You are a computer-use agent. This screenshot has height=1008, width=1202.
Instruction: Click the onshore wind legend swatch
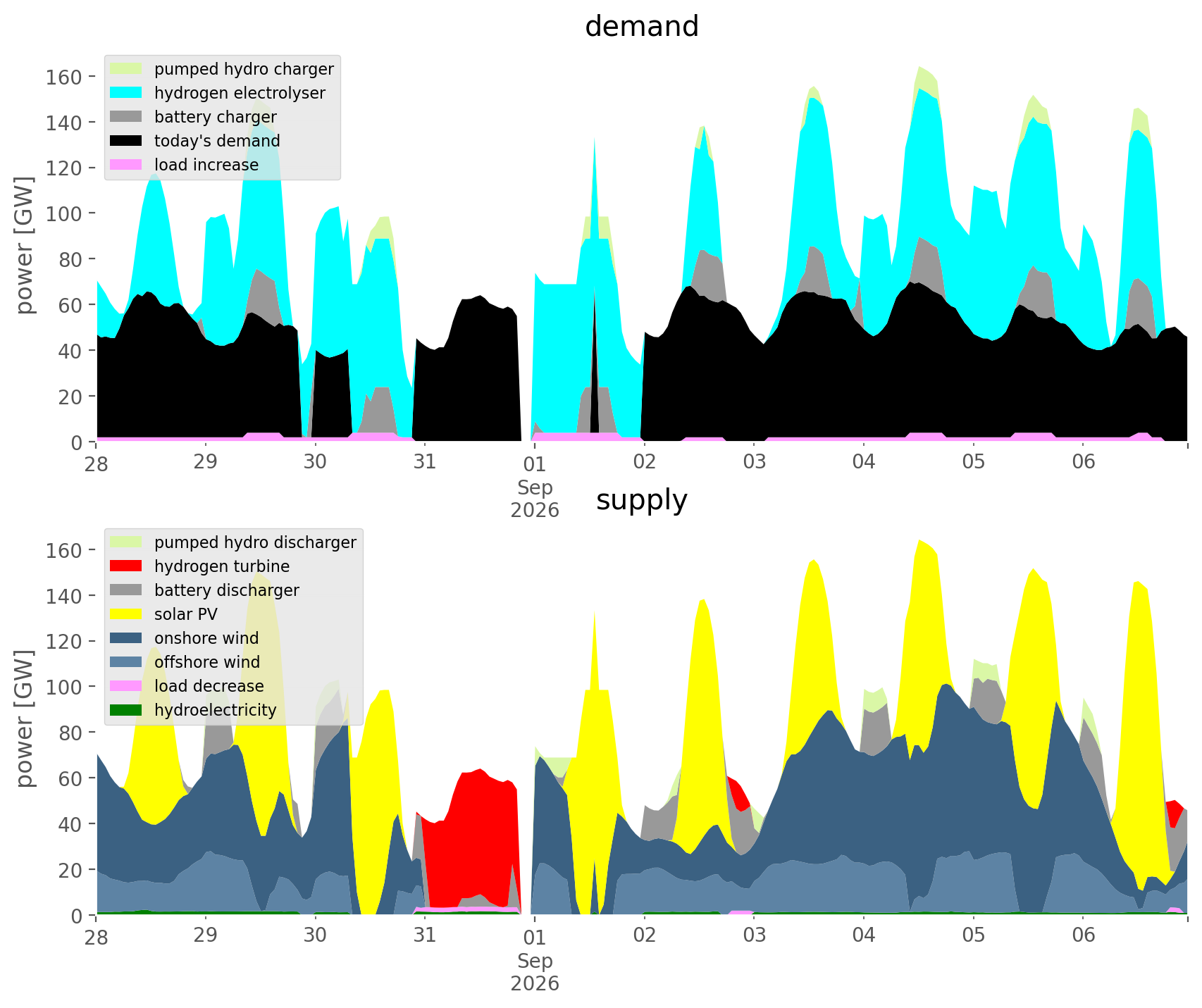coord(127,638)
